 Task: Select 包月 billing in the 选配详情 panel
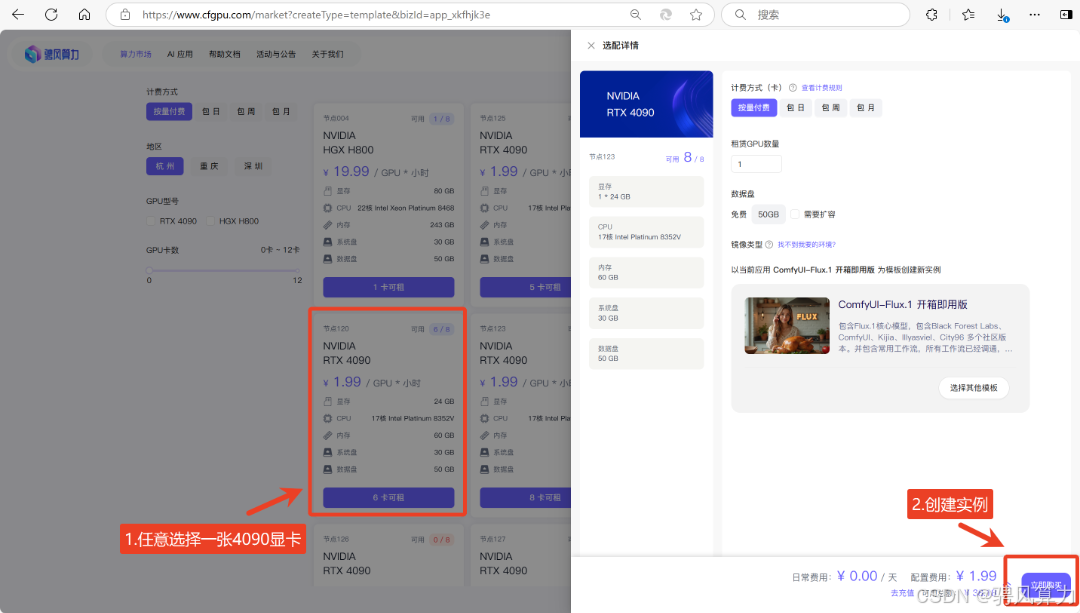point(866,107)
